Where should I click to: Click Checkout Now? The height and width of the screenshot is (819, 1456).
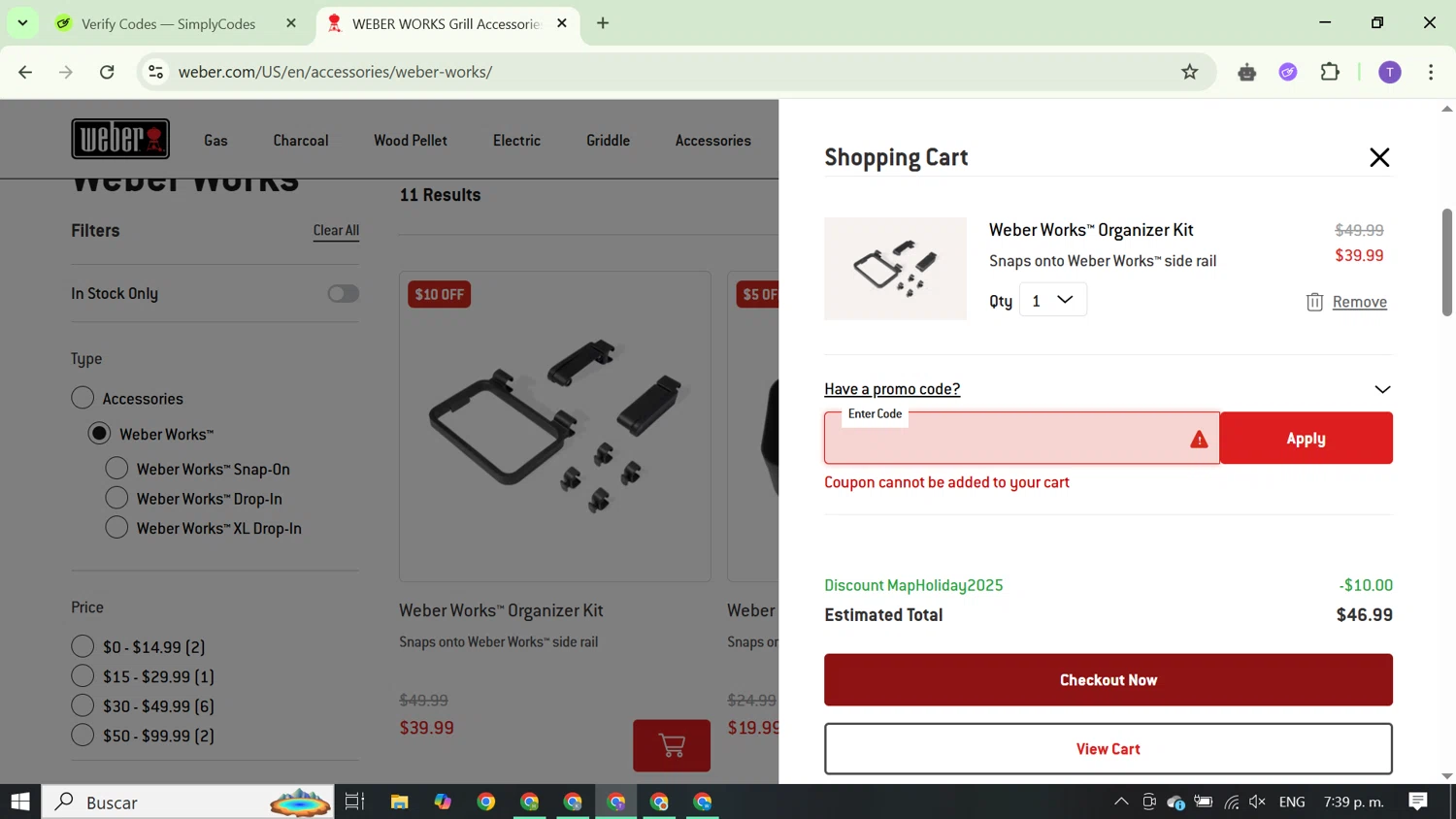click(x=1109, y=679)
